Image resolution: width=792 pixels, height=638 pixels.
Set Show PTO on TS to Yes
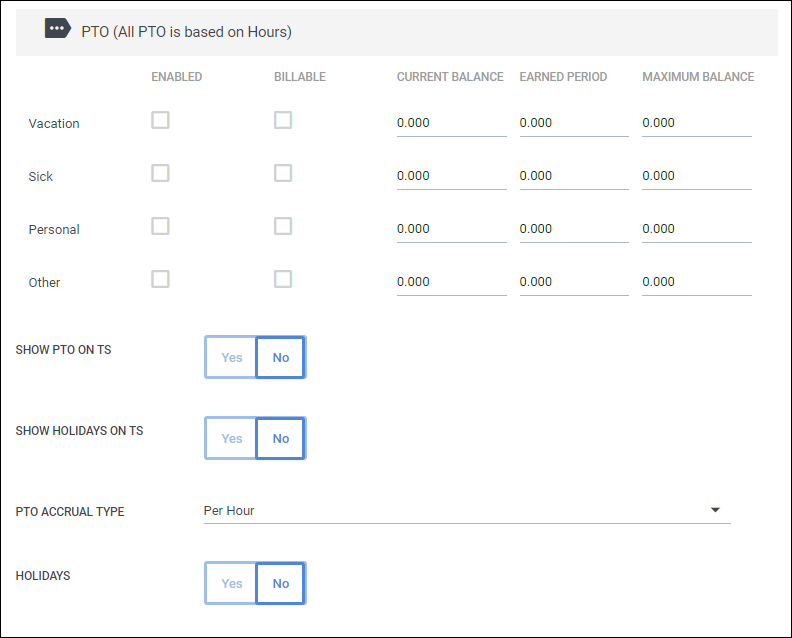pos(231,357)
